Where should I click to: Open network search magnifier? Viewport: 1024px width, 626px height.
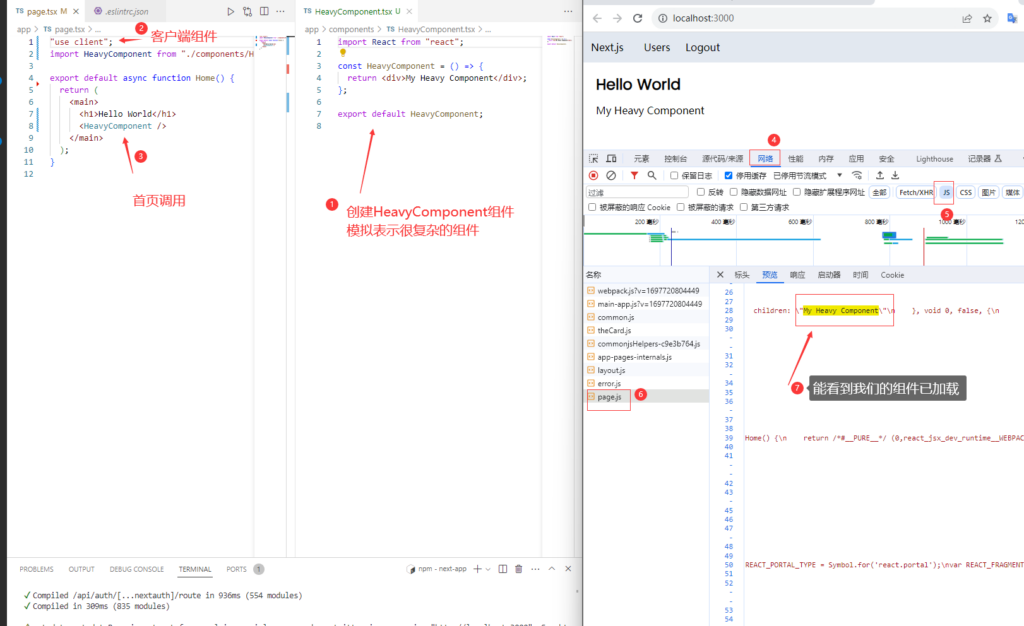coord(652,175)
